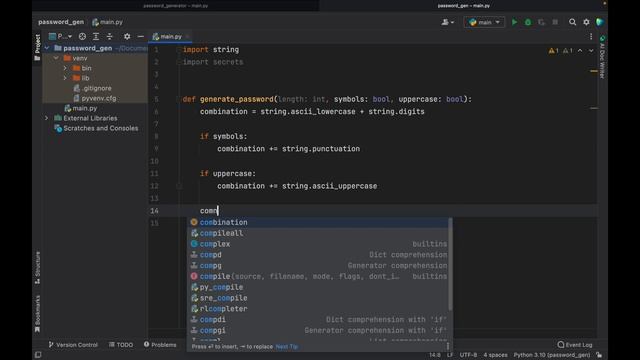Expand all in Project panel
The width and height of the screenshot is (640, 360).
click(96, 36)
